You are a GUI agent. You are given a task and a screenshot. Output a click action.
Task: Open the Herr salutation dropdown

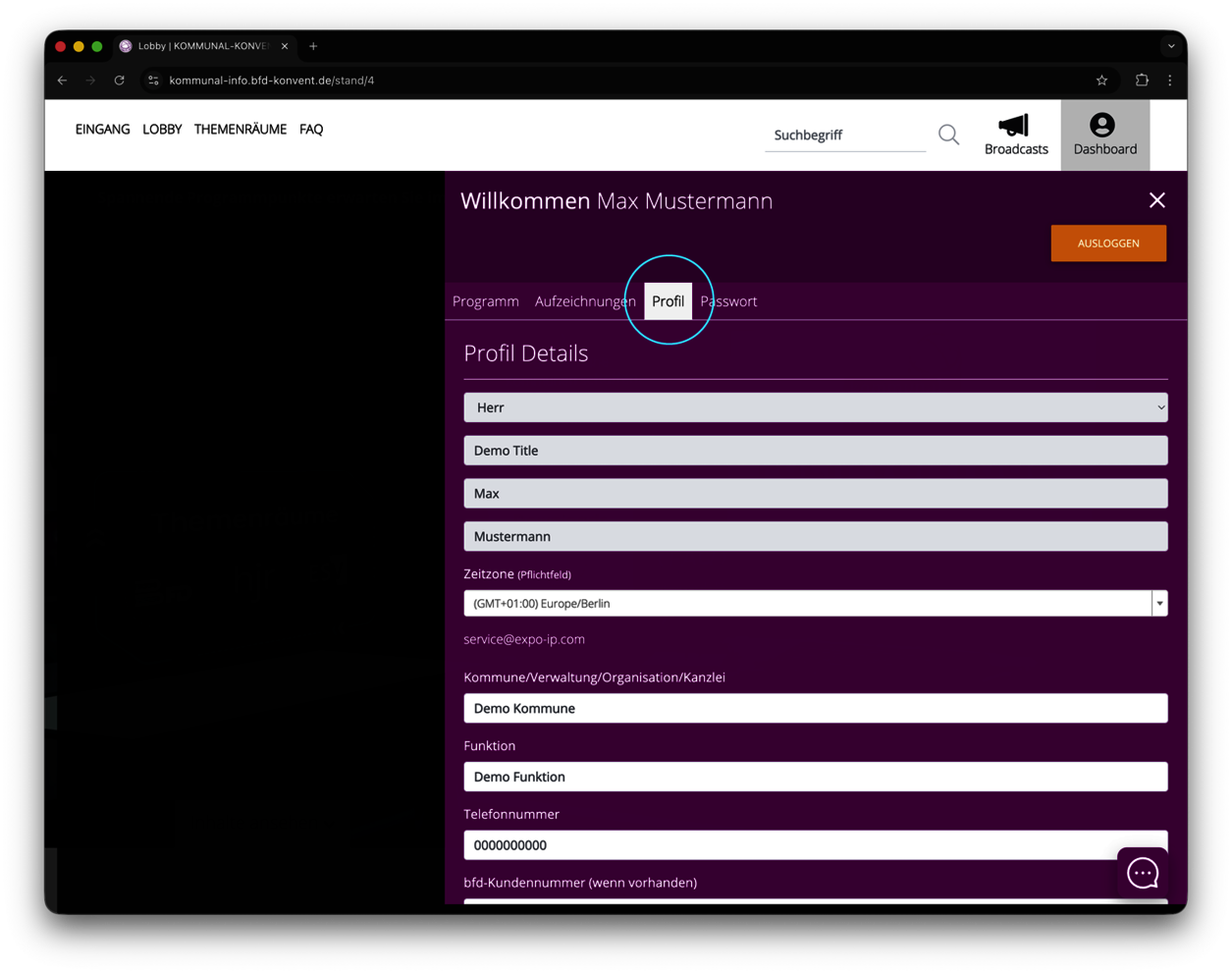click(x=816, y=407)
